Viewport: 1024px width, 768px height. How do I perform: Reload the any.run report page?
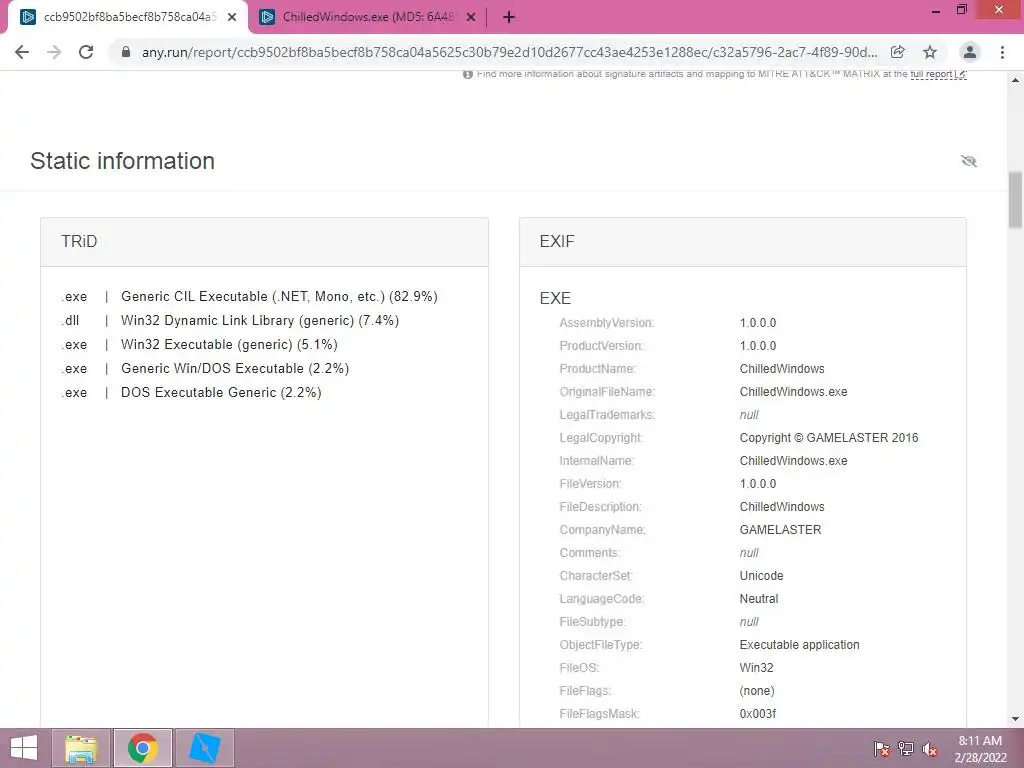click(x=86, y=52)
